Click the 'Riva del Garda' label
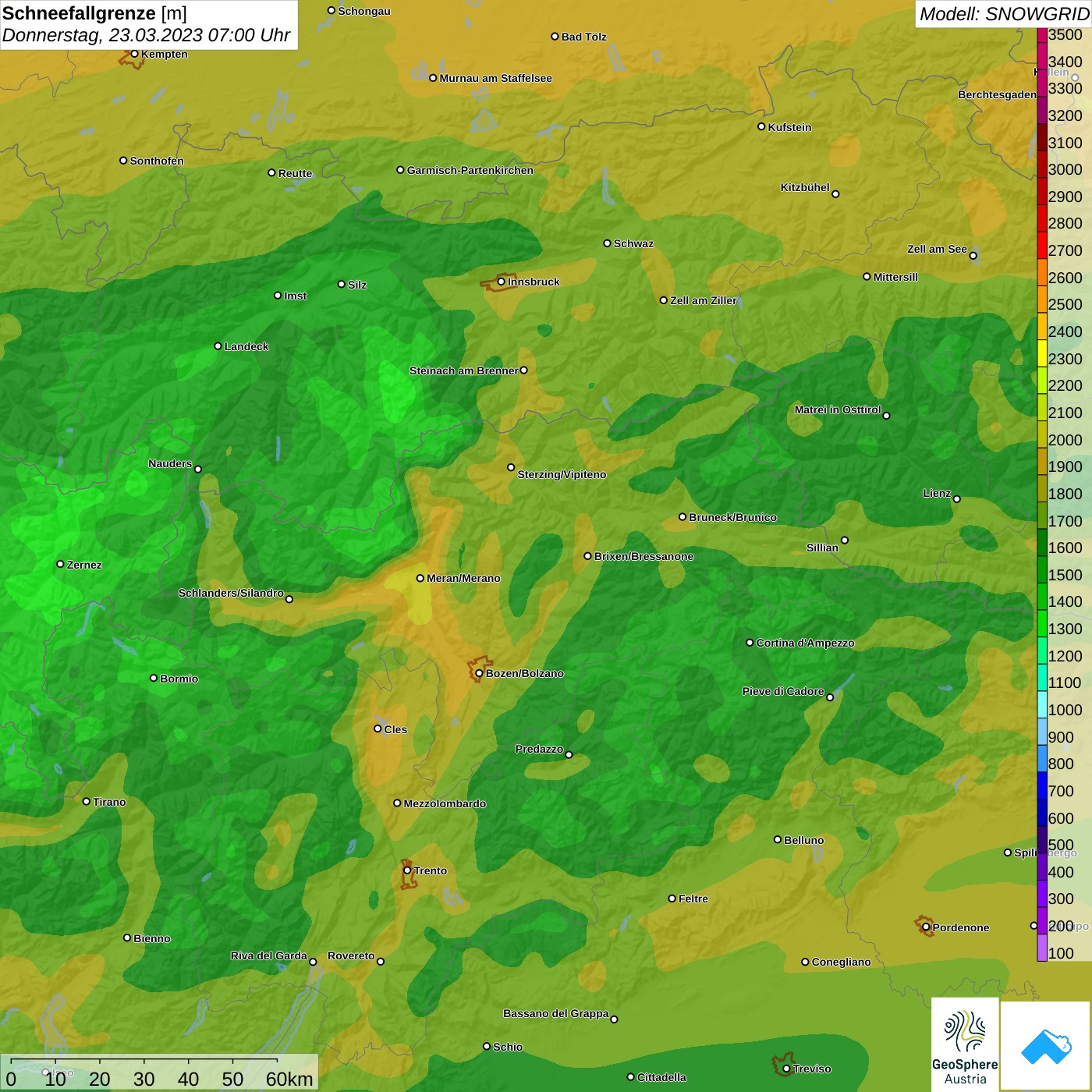The image size is (1092, 1092). tap(269, 955)
